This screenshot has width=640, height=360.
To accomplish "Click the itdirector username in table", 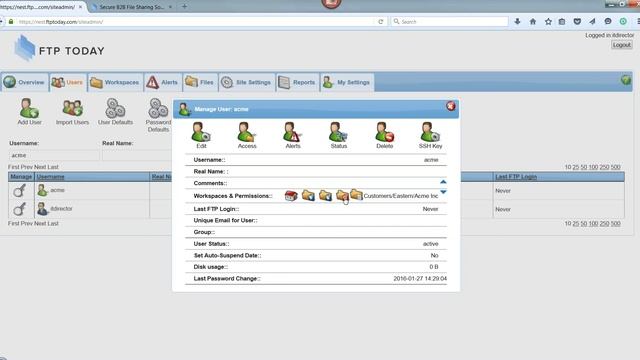I will [62, 209].
